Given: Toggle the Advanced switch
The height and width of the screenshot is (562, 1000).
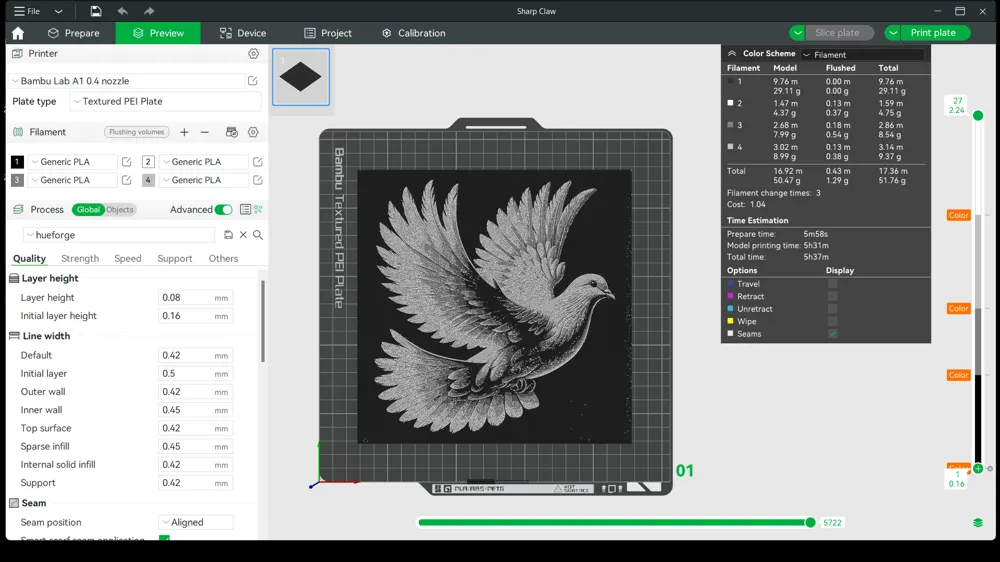Looking at the screenshot, I should pyautogui.click(x=223, y=209).
